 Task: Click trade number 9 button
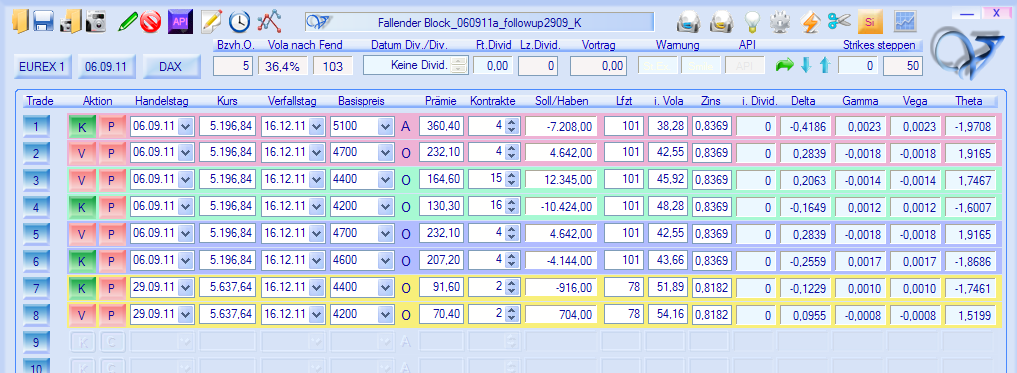coord(36,341)
